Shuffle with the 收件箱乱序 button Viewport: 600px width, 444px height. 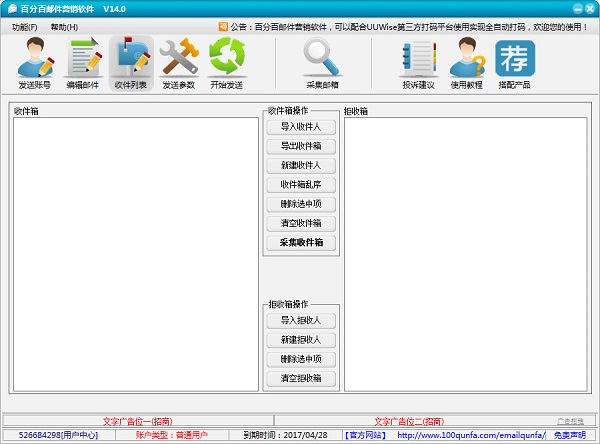pyautogui.click(x=301, y=185)
